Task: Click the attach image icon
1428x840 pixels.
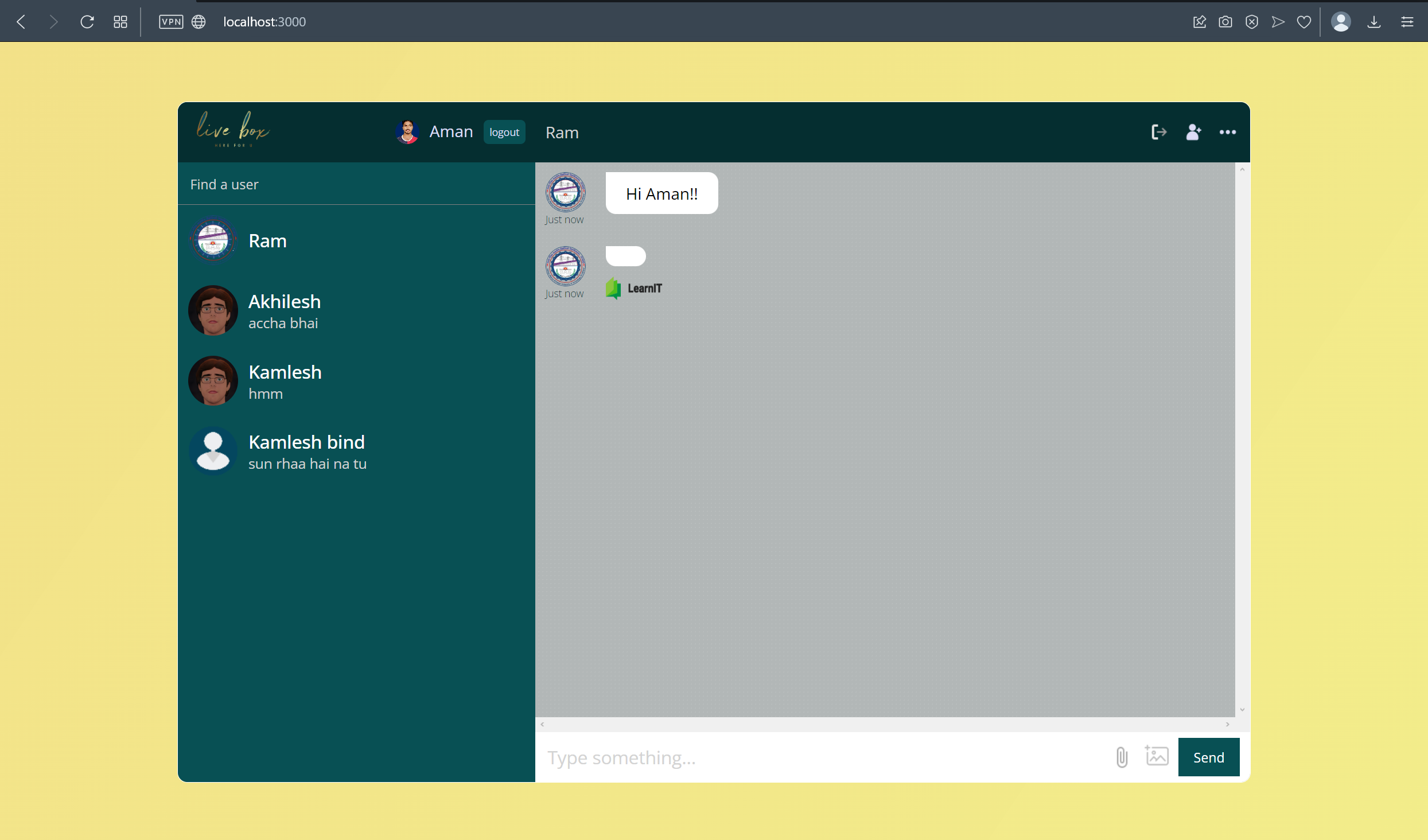Action: [x=1156, y=757]
